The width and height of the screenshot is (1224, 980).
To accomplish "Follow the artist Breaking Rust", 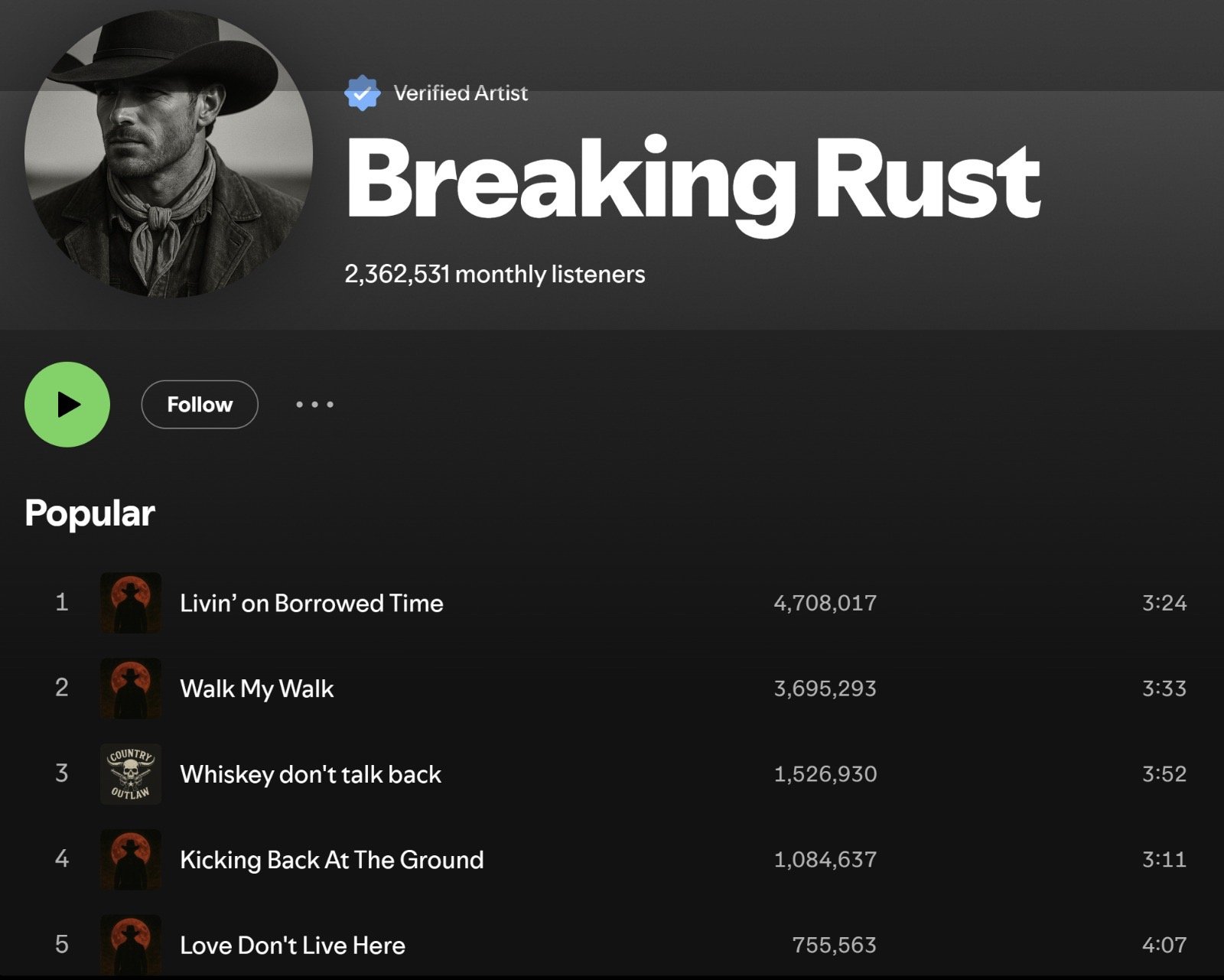I will point(200,405).
